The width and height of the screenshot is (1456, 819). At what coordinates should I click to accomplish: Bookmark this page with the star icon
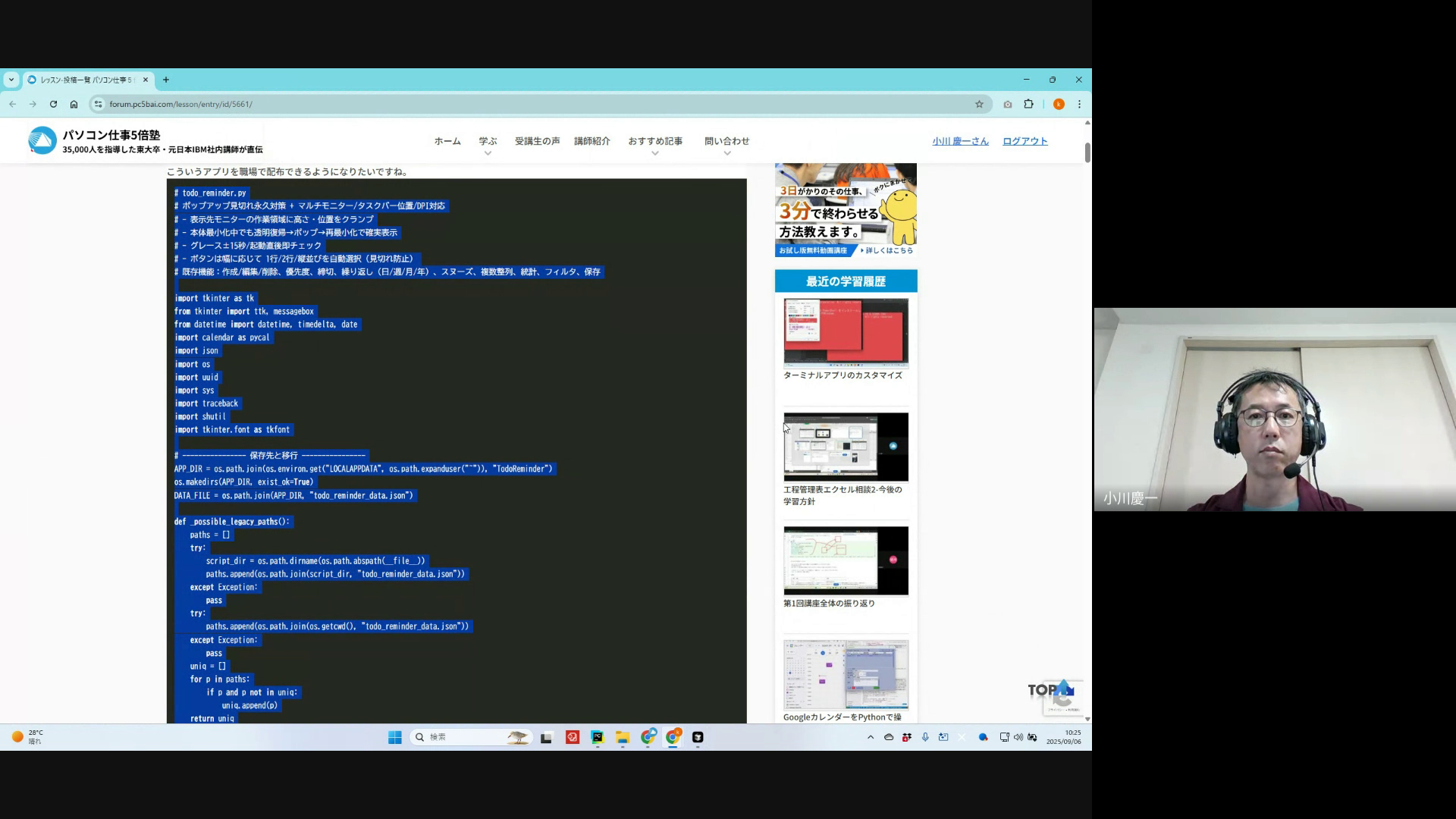979,105
